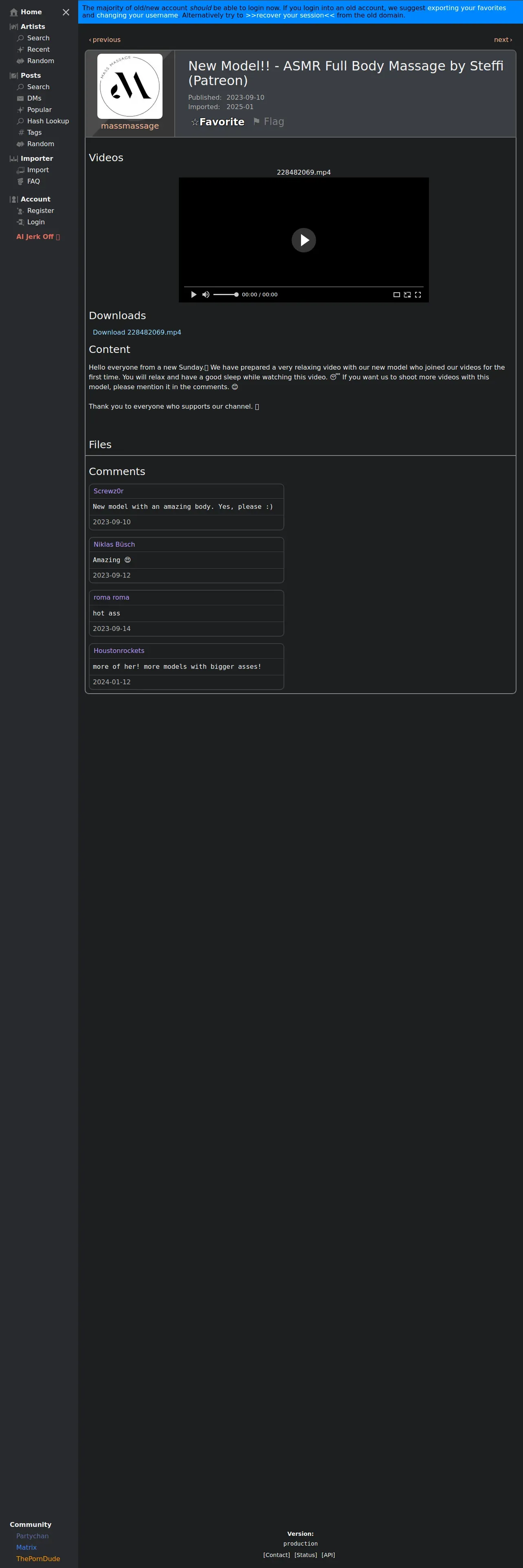Open Artists Search in the sidebar
Image resolution: width=523 pixels, height=1568 pixels.
(38, 38)
